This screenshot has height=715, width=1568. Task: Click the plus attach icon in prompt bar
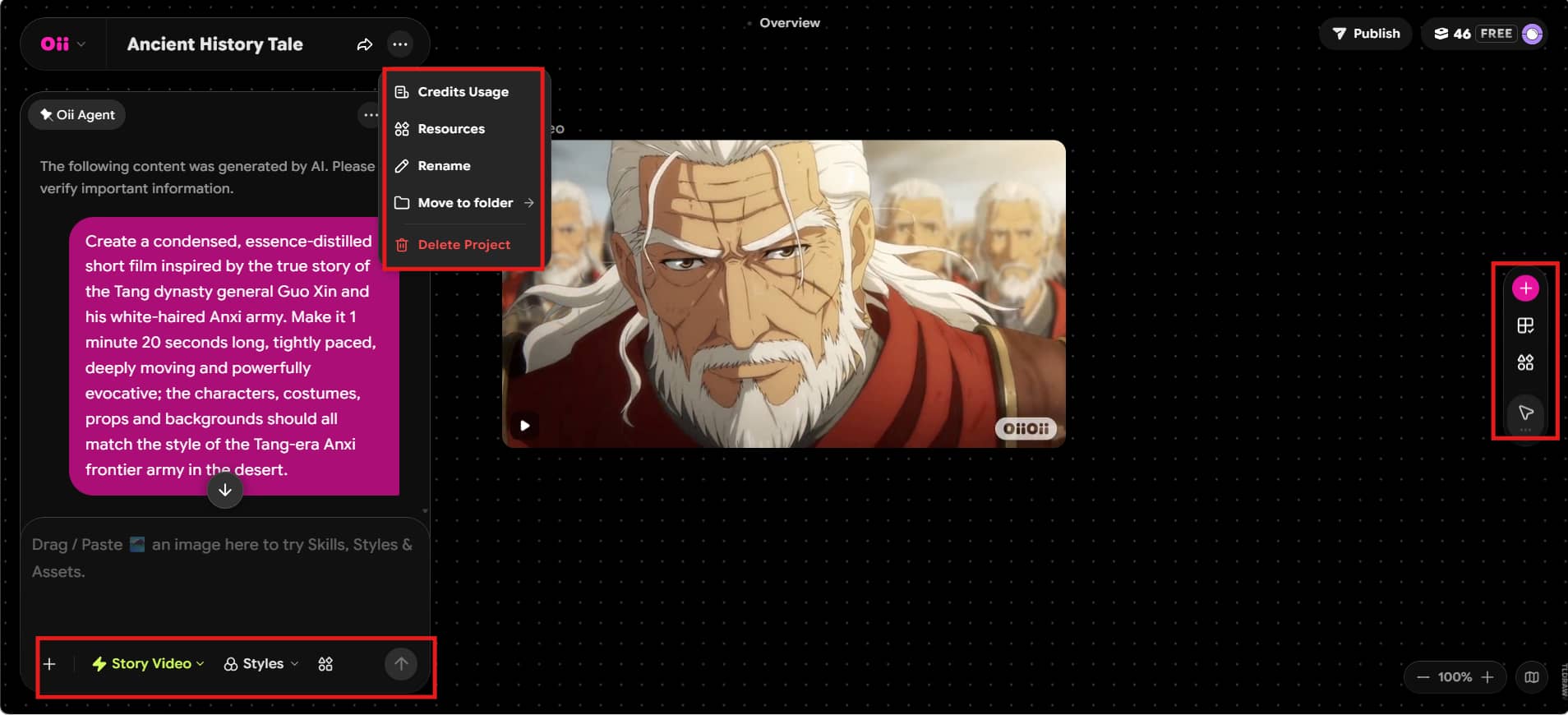(49, 664)
